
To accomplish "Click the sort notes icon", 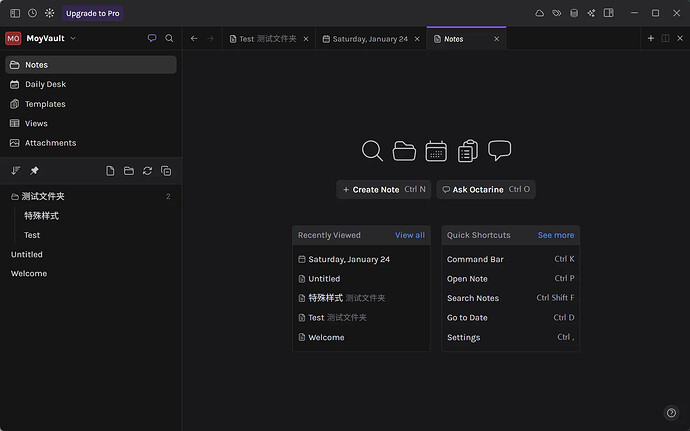I will point(15,171).
